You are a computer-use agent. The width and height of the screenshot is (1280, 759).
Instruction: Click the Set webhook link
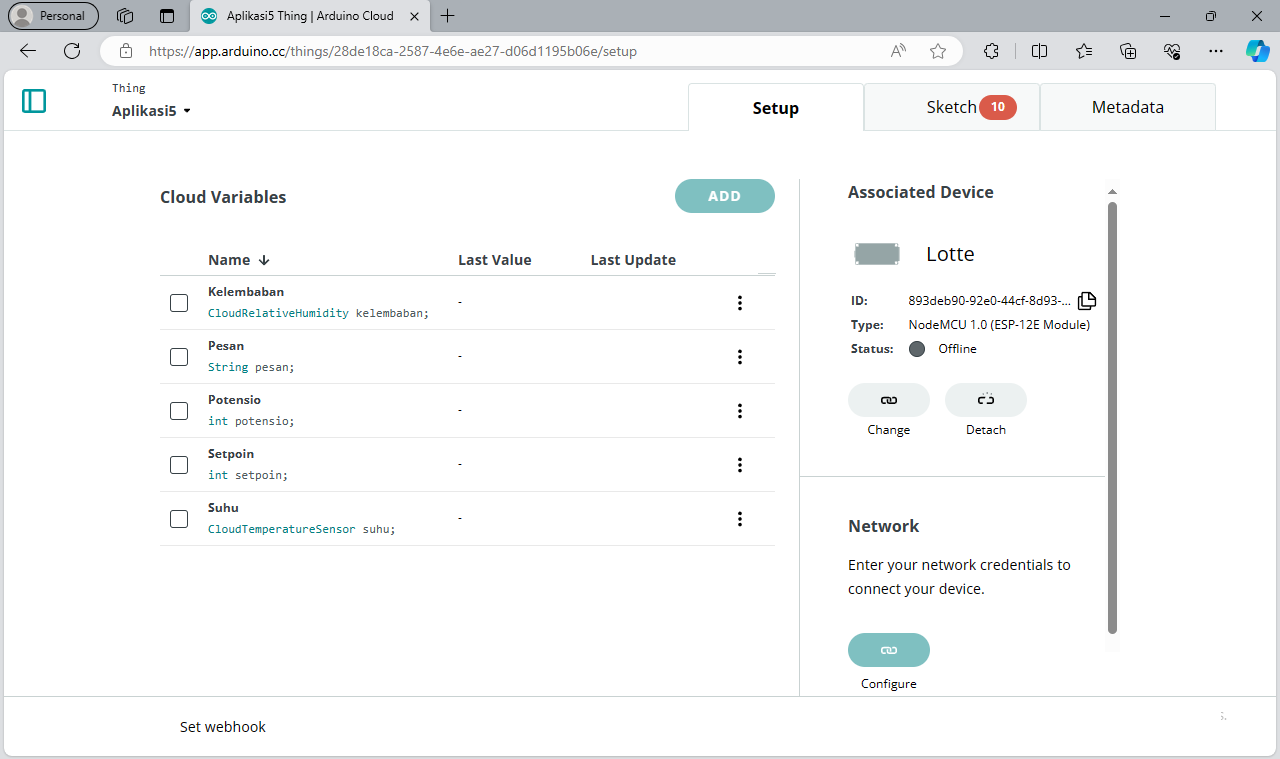tap(223, 727)
